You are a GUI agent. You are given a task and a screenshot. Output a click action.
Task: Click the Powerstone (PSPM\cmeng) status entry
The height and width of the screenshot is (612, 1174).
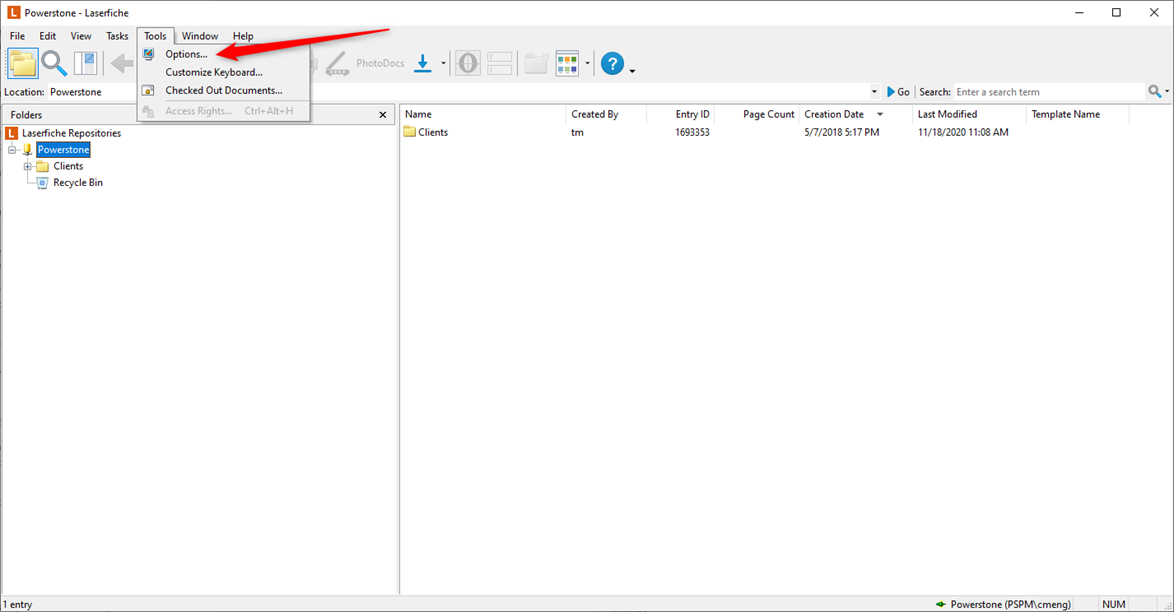point(1010,604)
